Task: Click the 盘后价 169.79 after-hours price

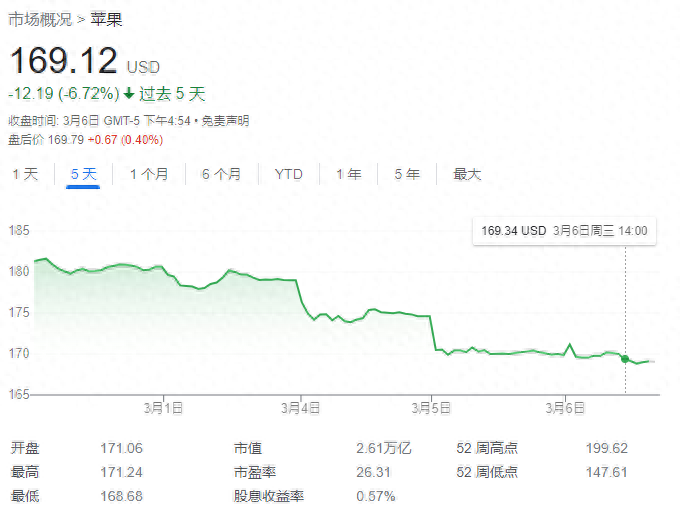Action: tap(46, 140)
